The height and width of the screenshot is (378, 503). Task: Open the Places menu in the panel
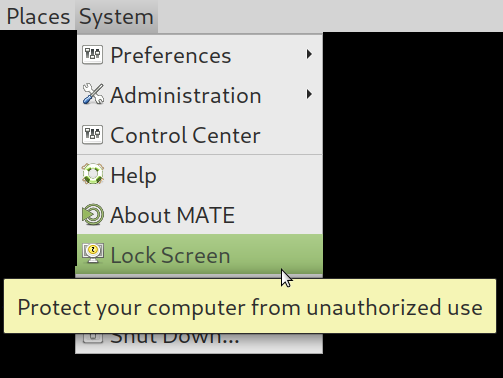(38, 16)
